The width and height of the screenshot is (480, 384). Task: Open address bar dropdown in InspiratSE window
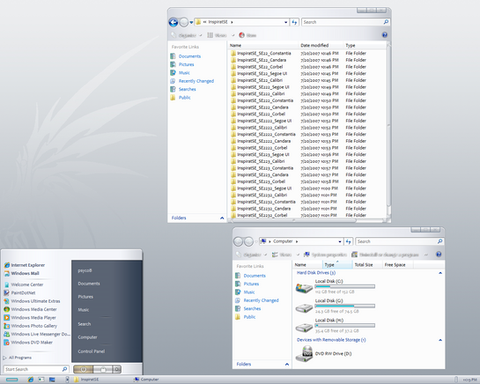[286, 22]
